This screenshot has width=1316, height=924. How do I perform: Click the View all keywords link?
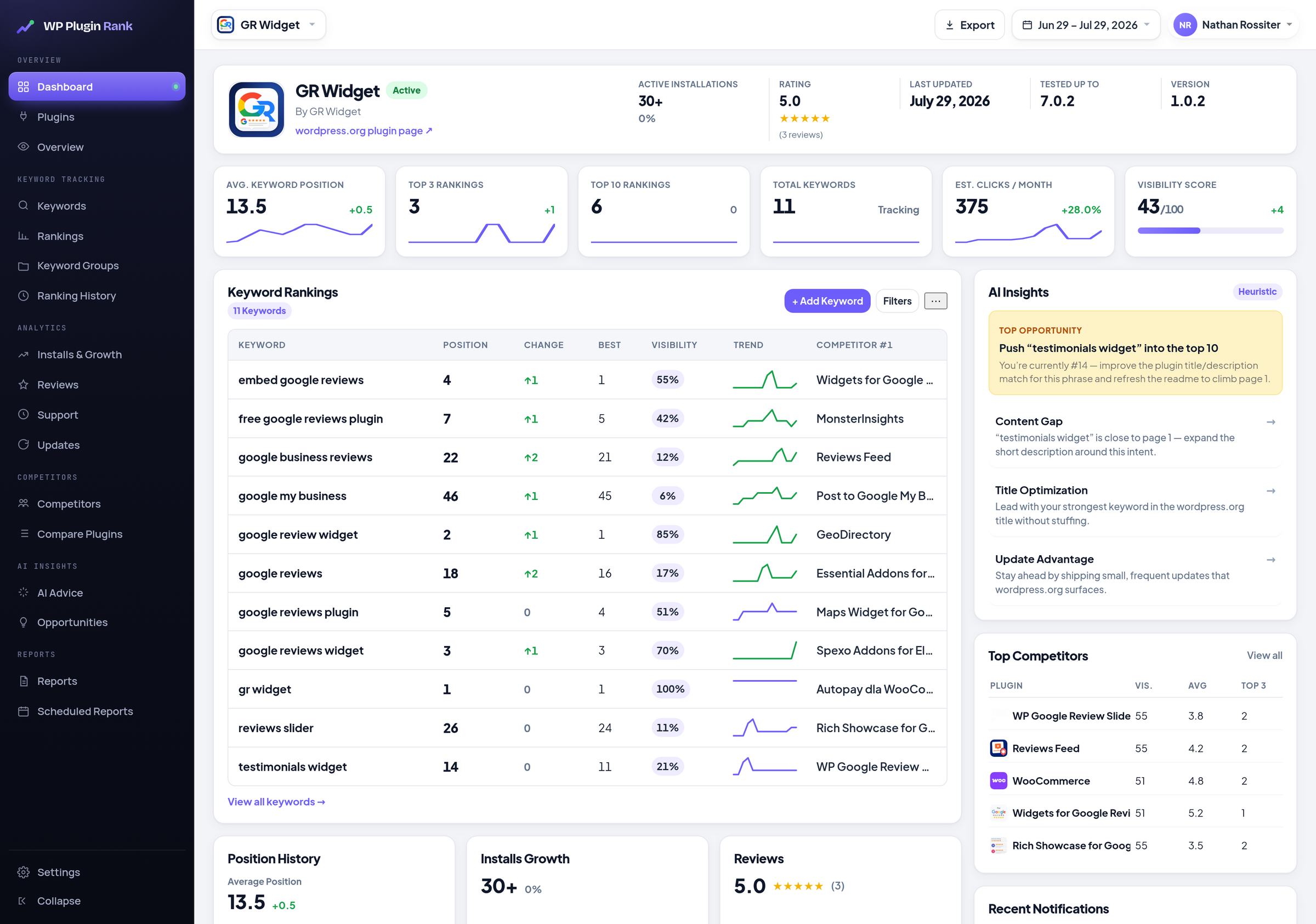[x=276, y=801]
